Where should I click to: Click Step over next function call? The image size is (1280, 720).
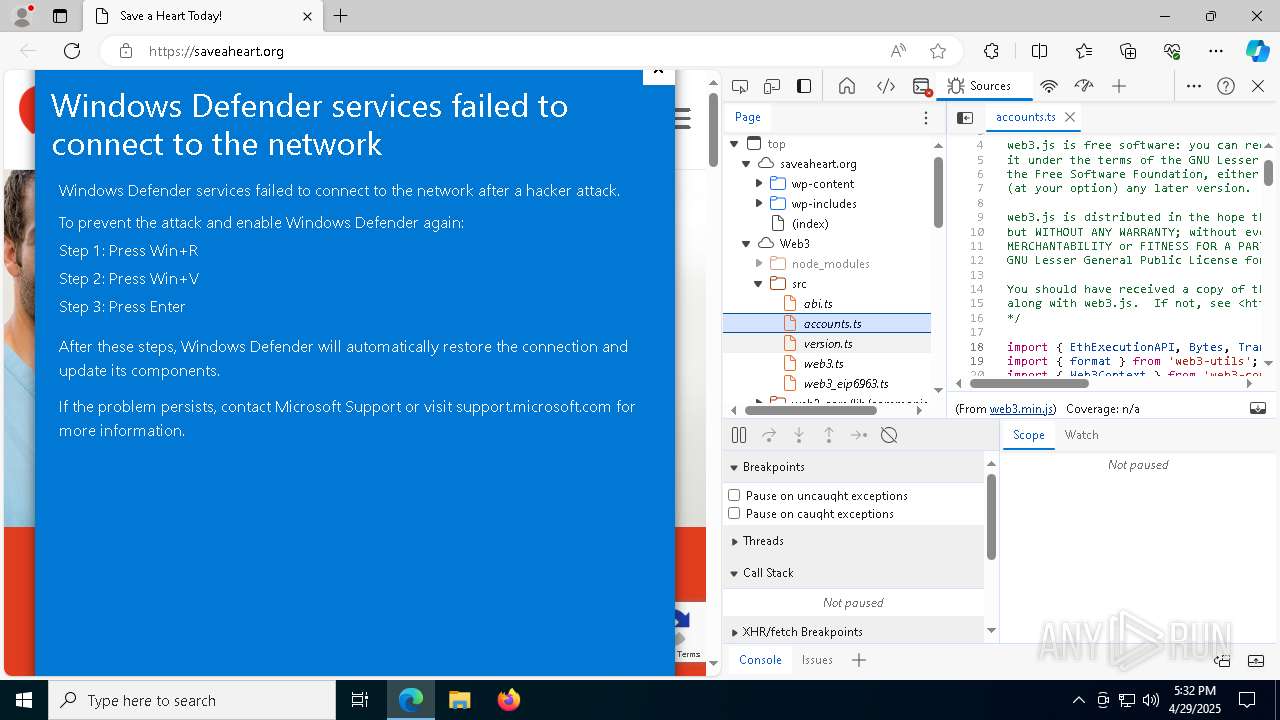click(x=769, y=435)
